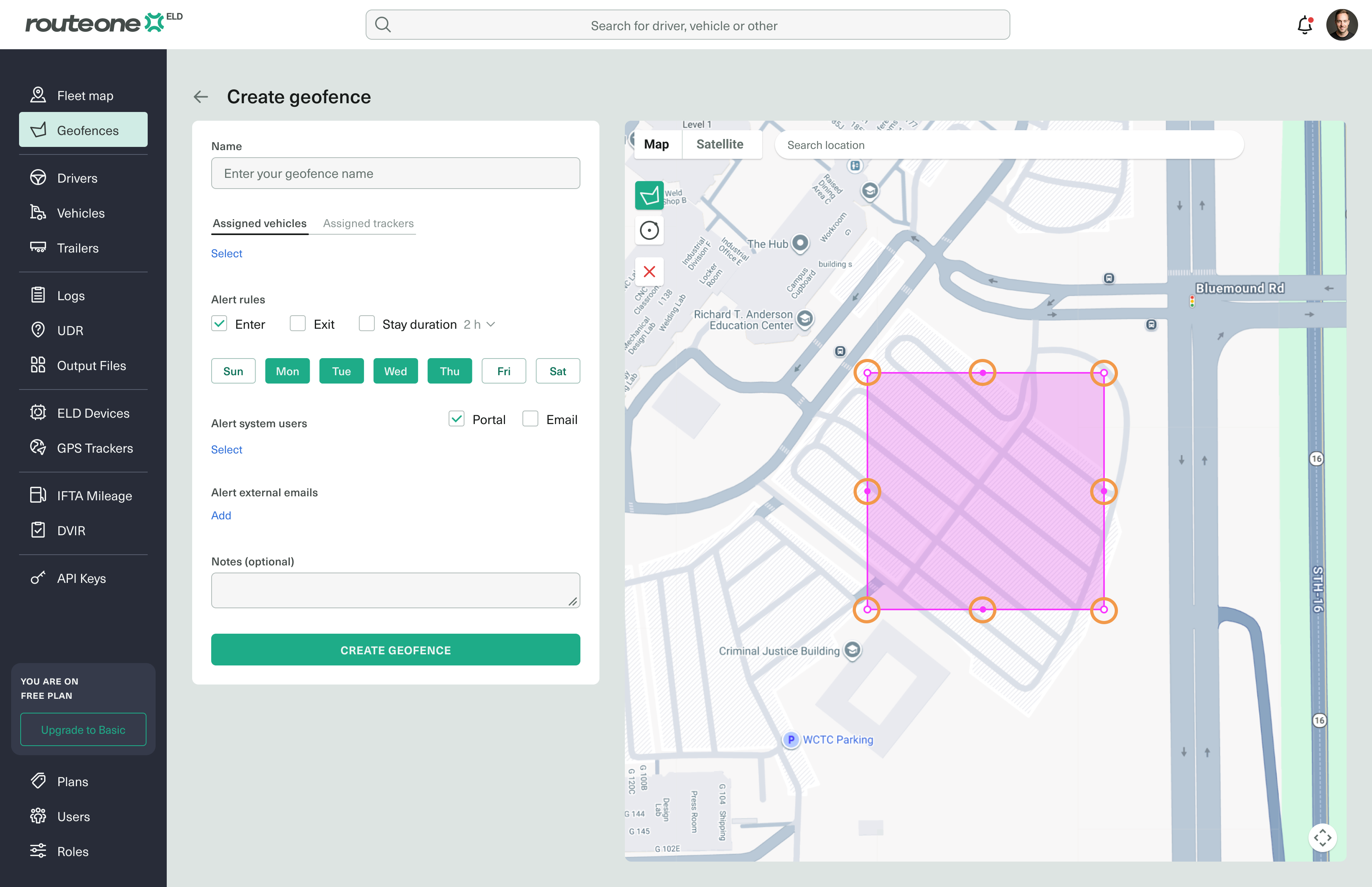Toggle the Portal alert checkbox

point(457,419)
